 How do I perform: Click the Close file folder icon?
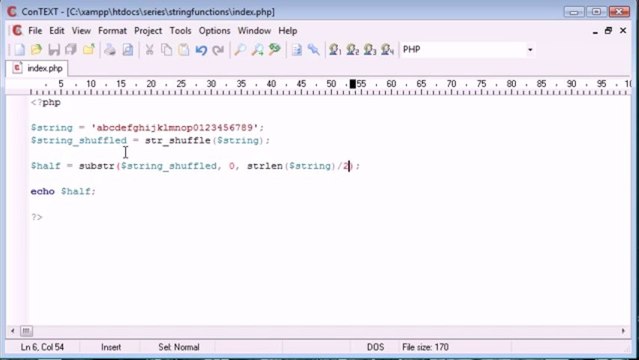point(88,50)
